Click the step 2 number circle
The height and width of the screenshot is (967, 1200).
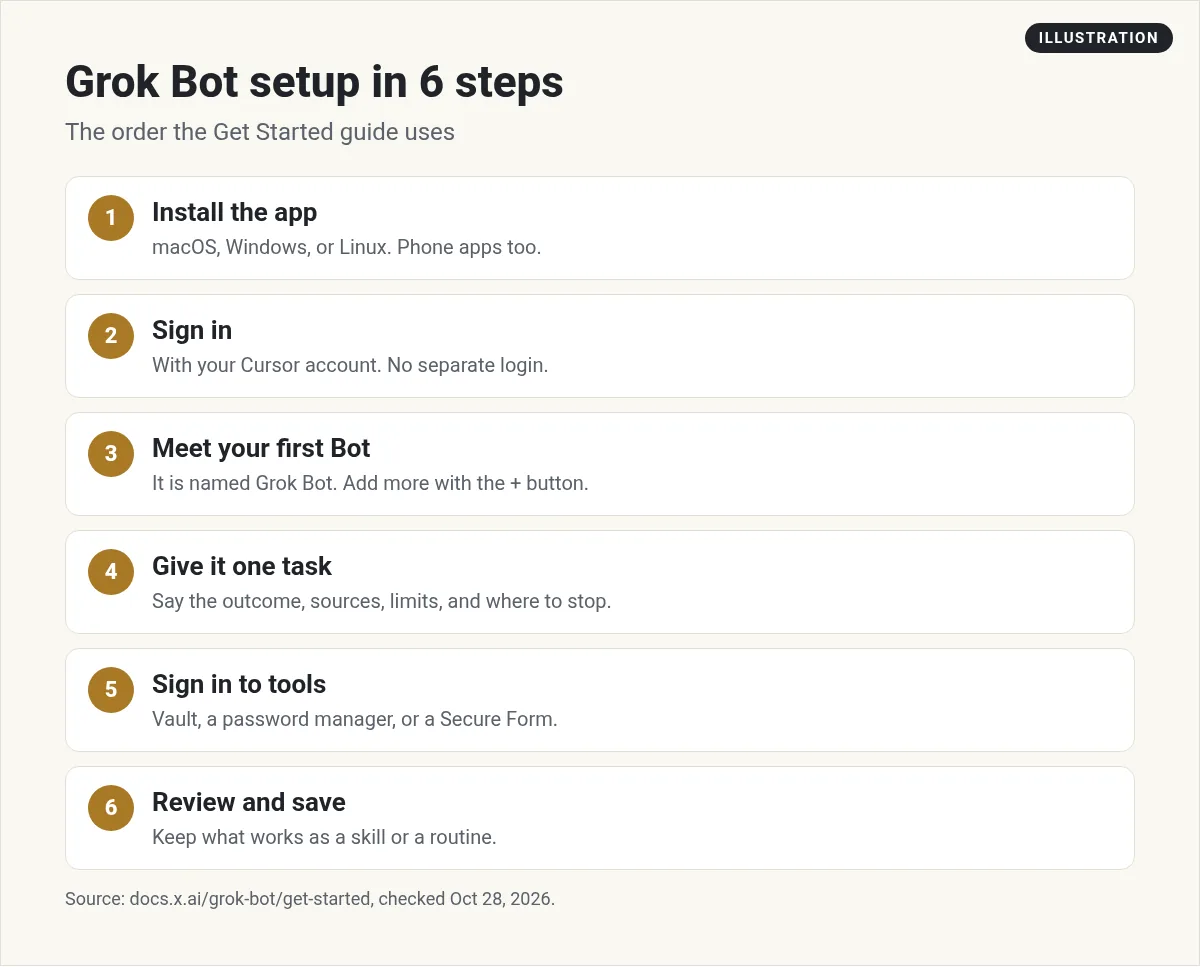[111, 336]
